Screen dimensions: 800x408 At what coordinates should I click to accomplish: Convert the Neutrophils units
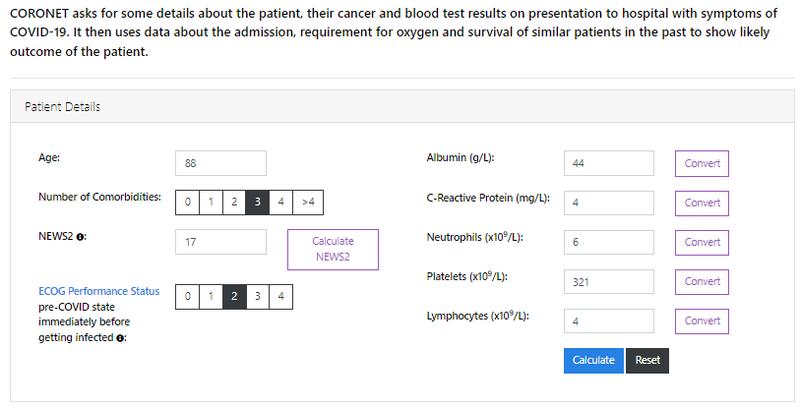[702, 243]
